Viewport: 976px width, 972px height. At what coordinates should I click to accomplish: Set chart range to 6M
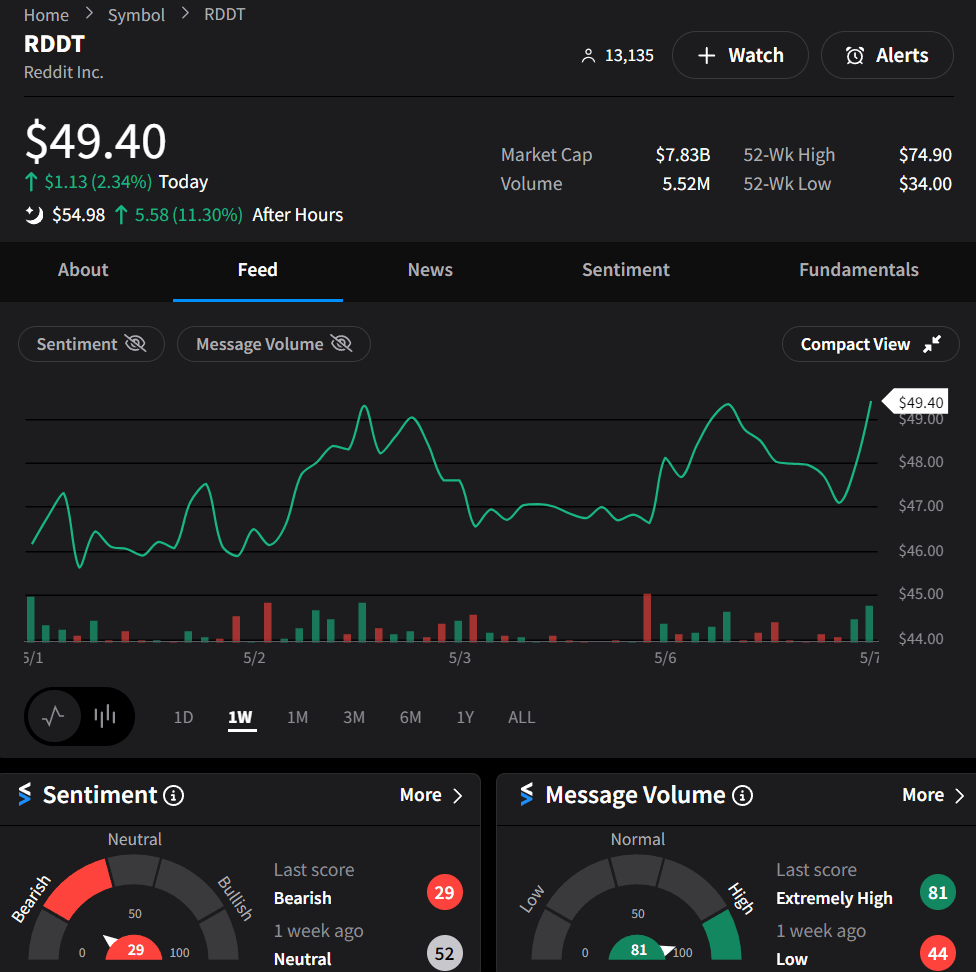[x=410, y=717]
